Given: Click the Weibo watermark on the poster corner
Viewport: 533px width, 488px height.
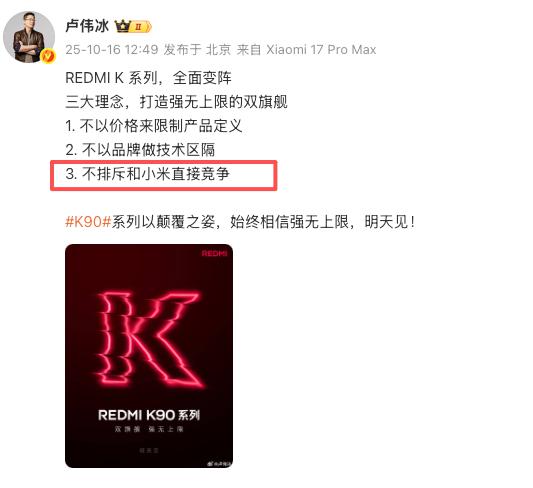Looking at the screenshot, I should point(219,464).
